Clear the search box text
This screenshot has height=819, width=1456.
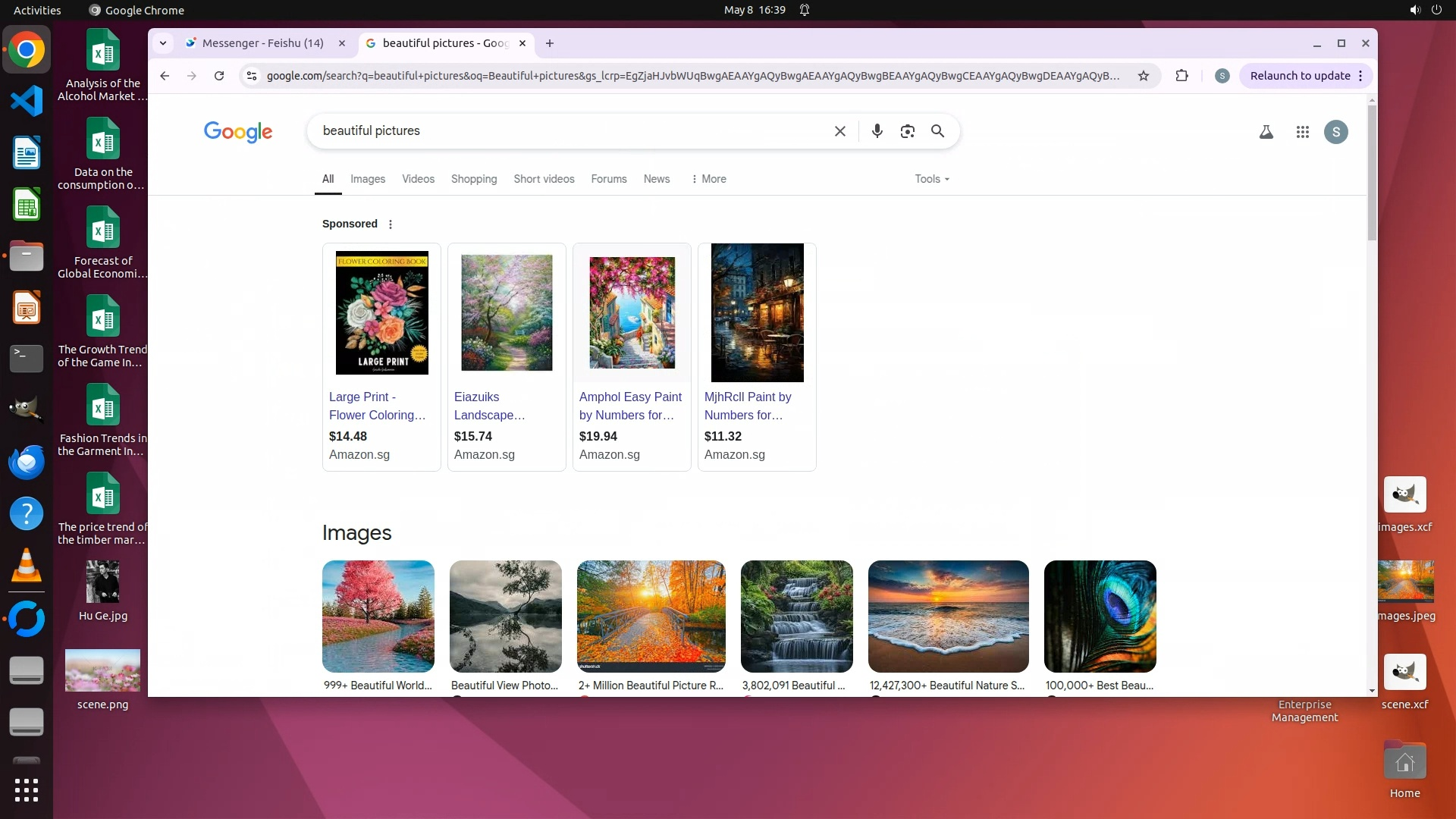(839, 131)
